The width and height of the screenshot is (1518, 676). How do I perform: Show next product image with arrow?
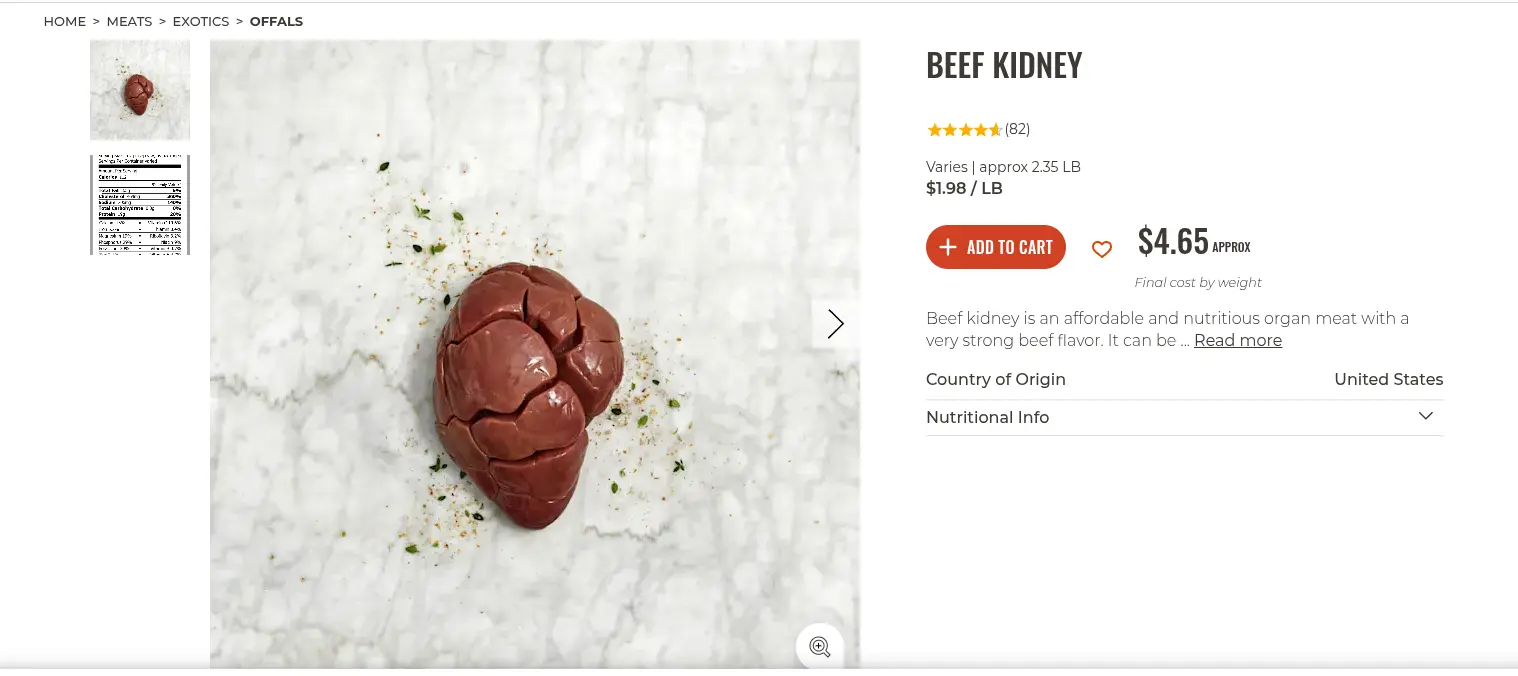coord(835,323)
